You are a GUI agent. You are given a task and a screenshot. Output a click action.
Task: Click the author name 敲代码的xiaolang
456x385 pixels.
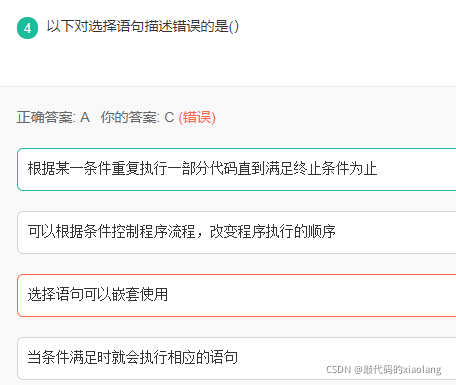(x=402, y=369)
